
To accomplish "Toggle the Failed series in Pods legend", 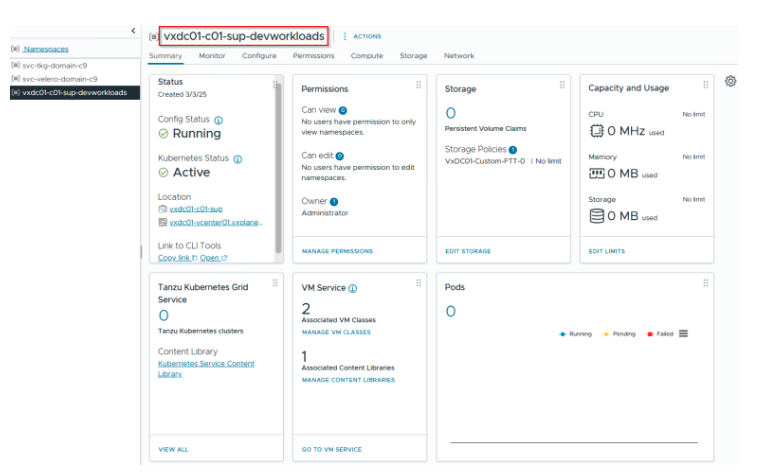I will (x=660, y=333).
